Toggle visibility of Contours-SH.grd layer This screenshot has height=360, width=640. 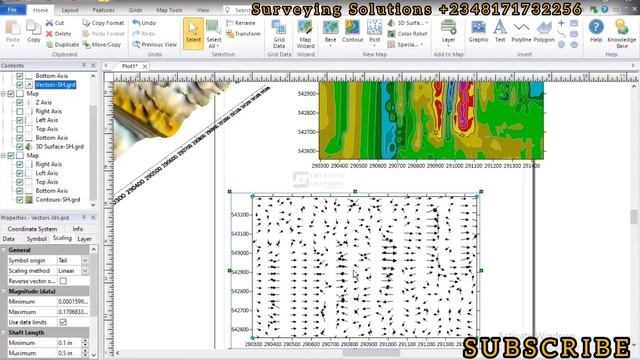[20, 200]
